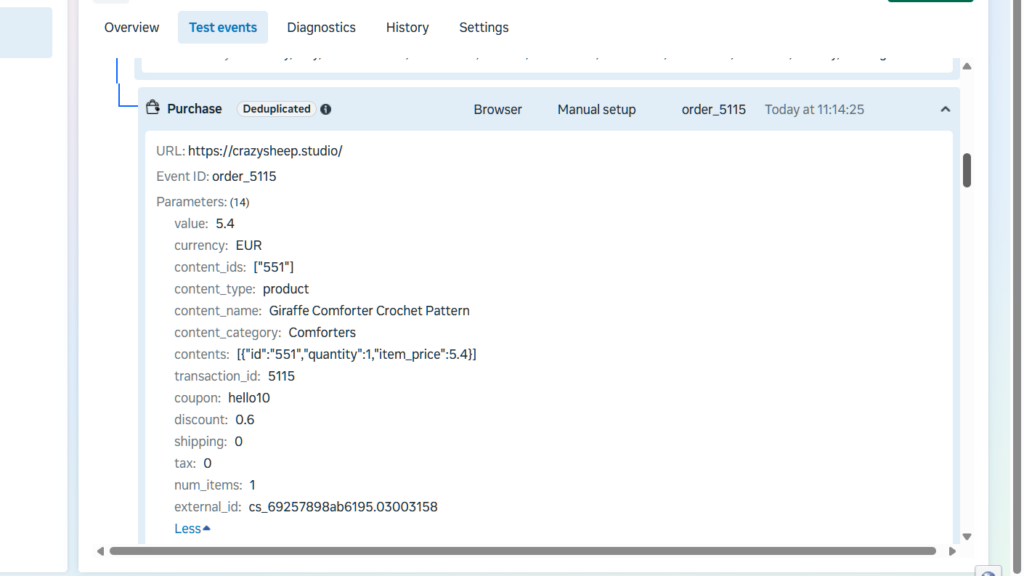Go to the History tab
The image size is (1024, 576).
[x=407, y=28]
